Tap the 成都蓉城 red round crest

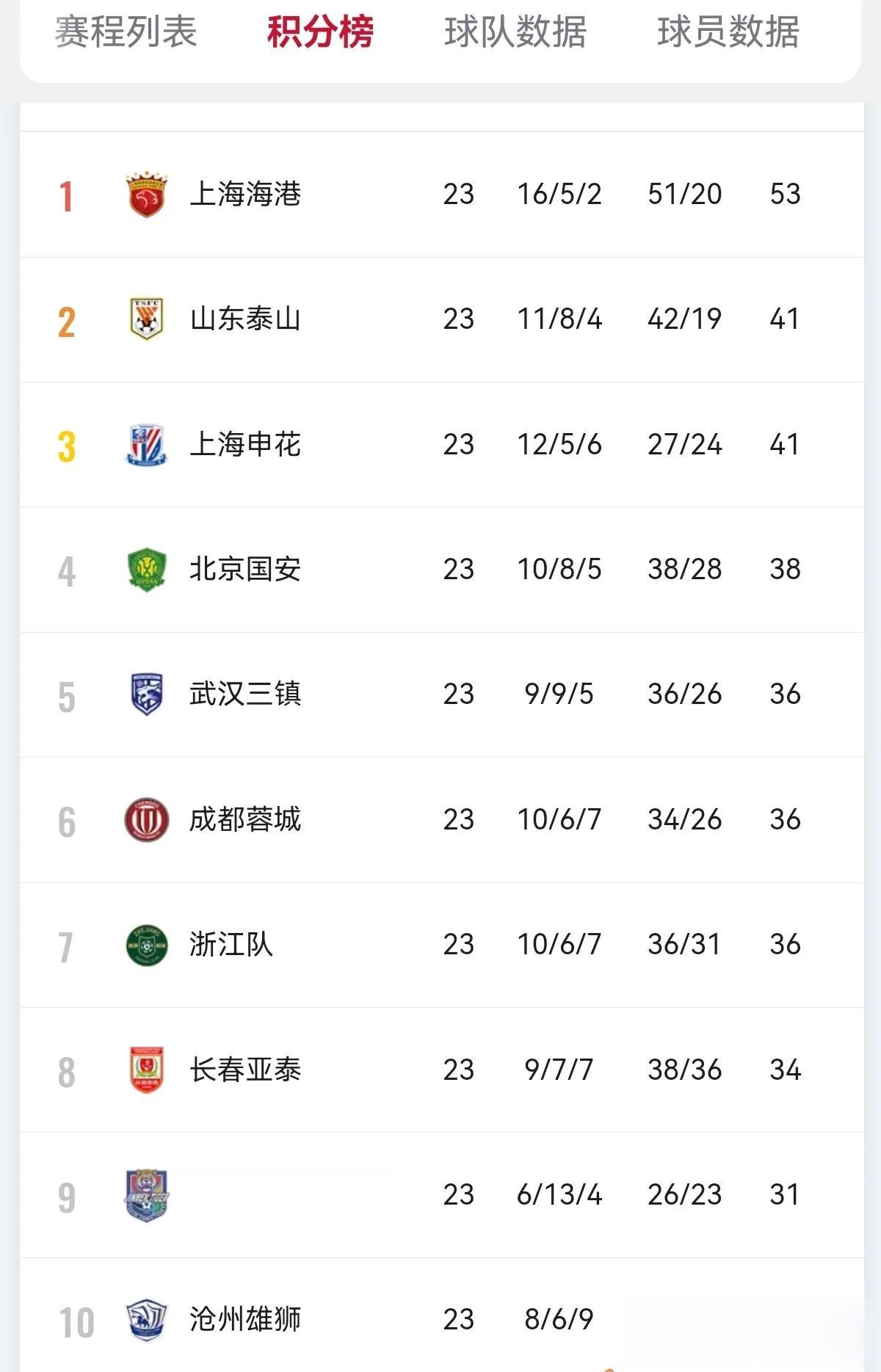tap(147, 819)
